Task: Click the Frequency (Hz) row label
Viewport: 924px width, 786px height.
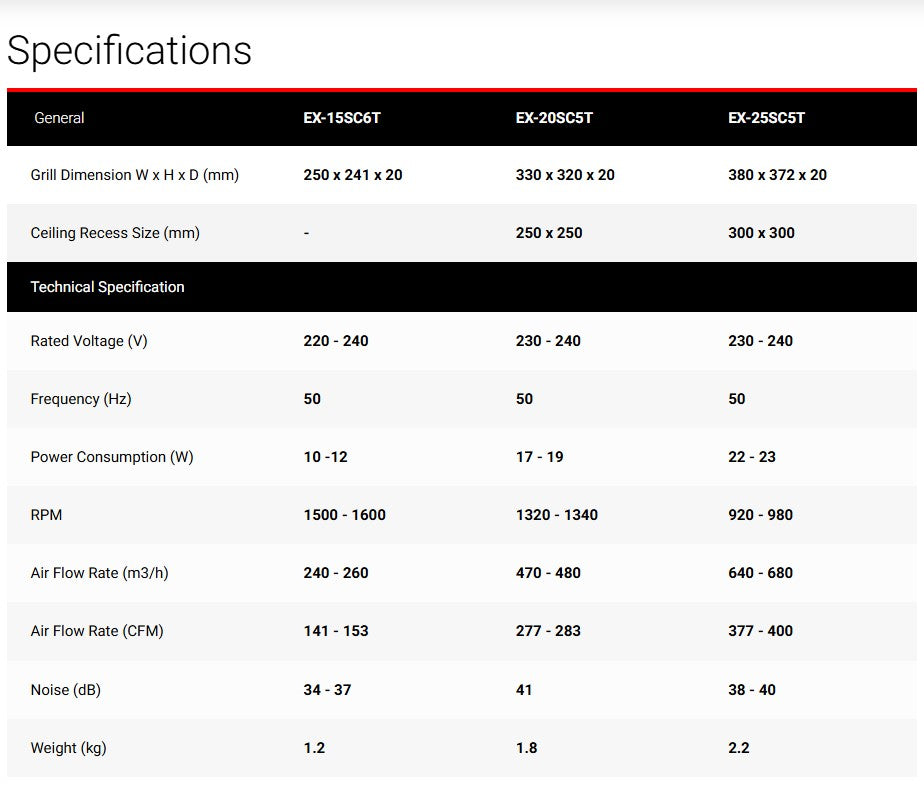Action: [81, 399]
